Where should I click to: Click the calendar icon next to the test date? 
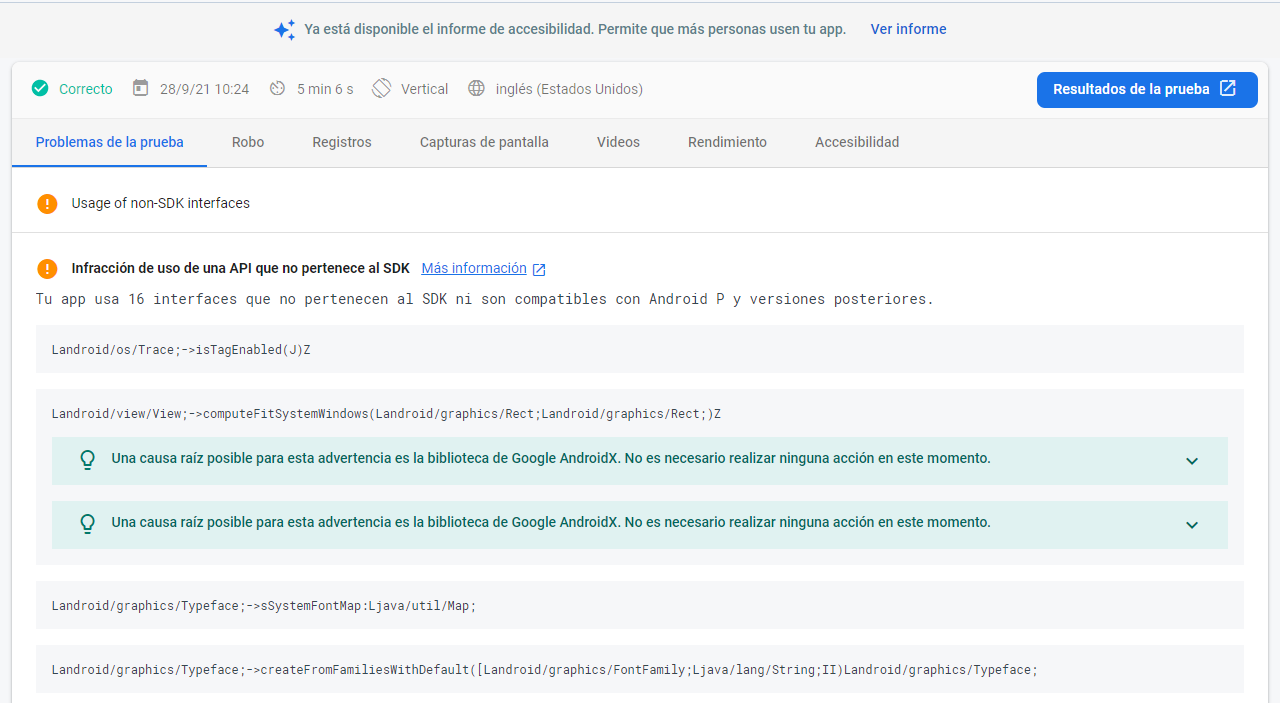[140, 88]
